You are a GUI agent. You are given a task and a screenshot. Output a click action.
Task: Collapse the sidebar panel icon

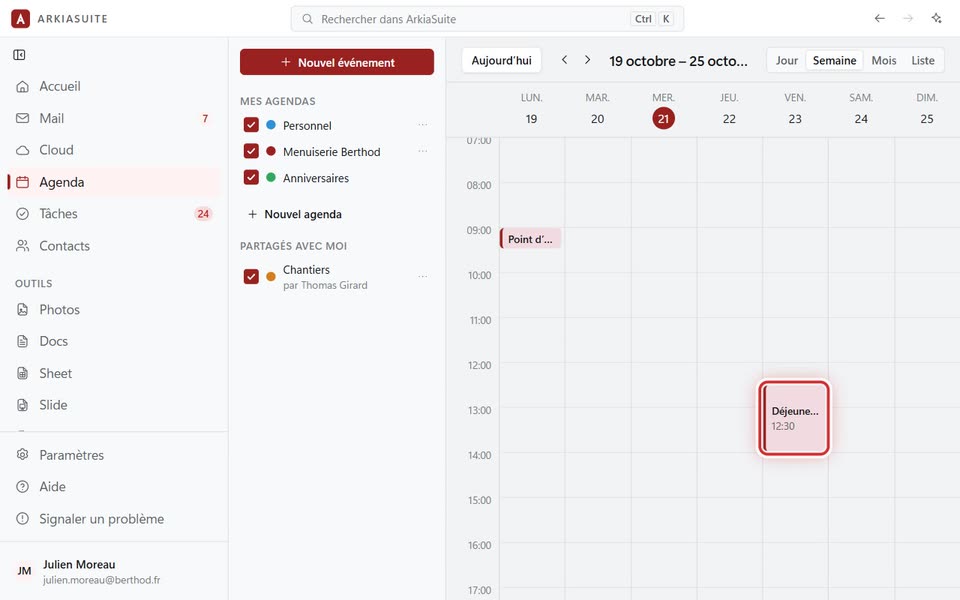(x=20, y=55)
